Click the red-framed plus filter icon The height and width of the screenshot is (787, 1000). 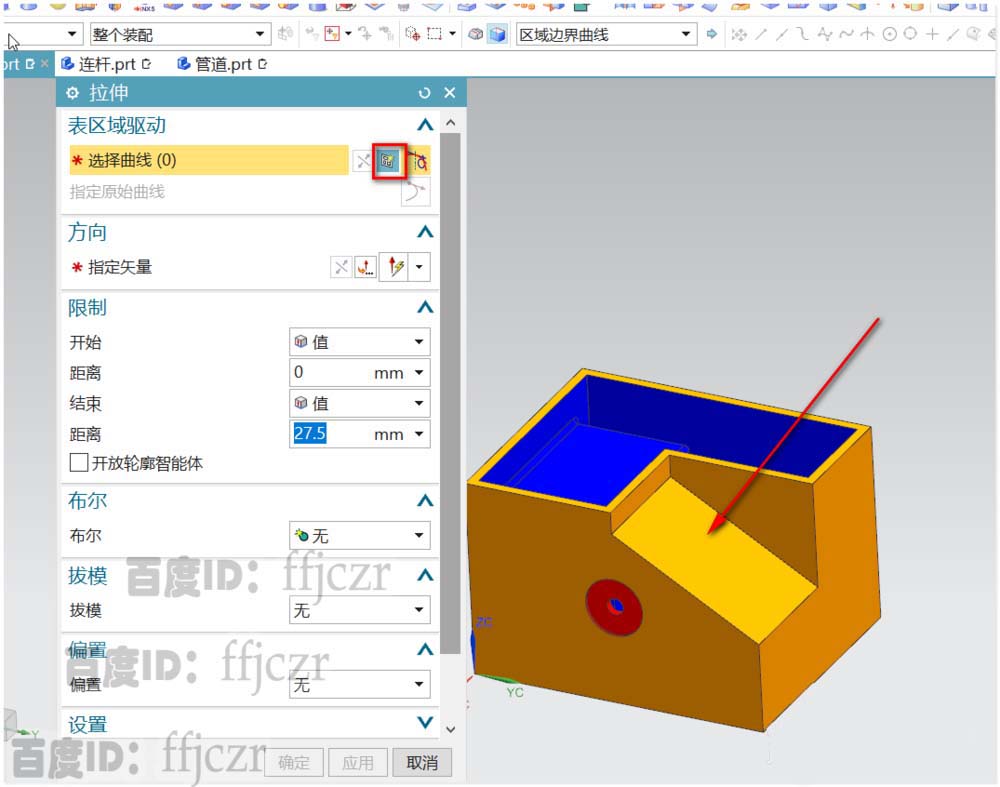pos(332,34)
